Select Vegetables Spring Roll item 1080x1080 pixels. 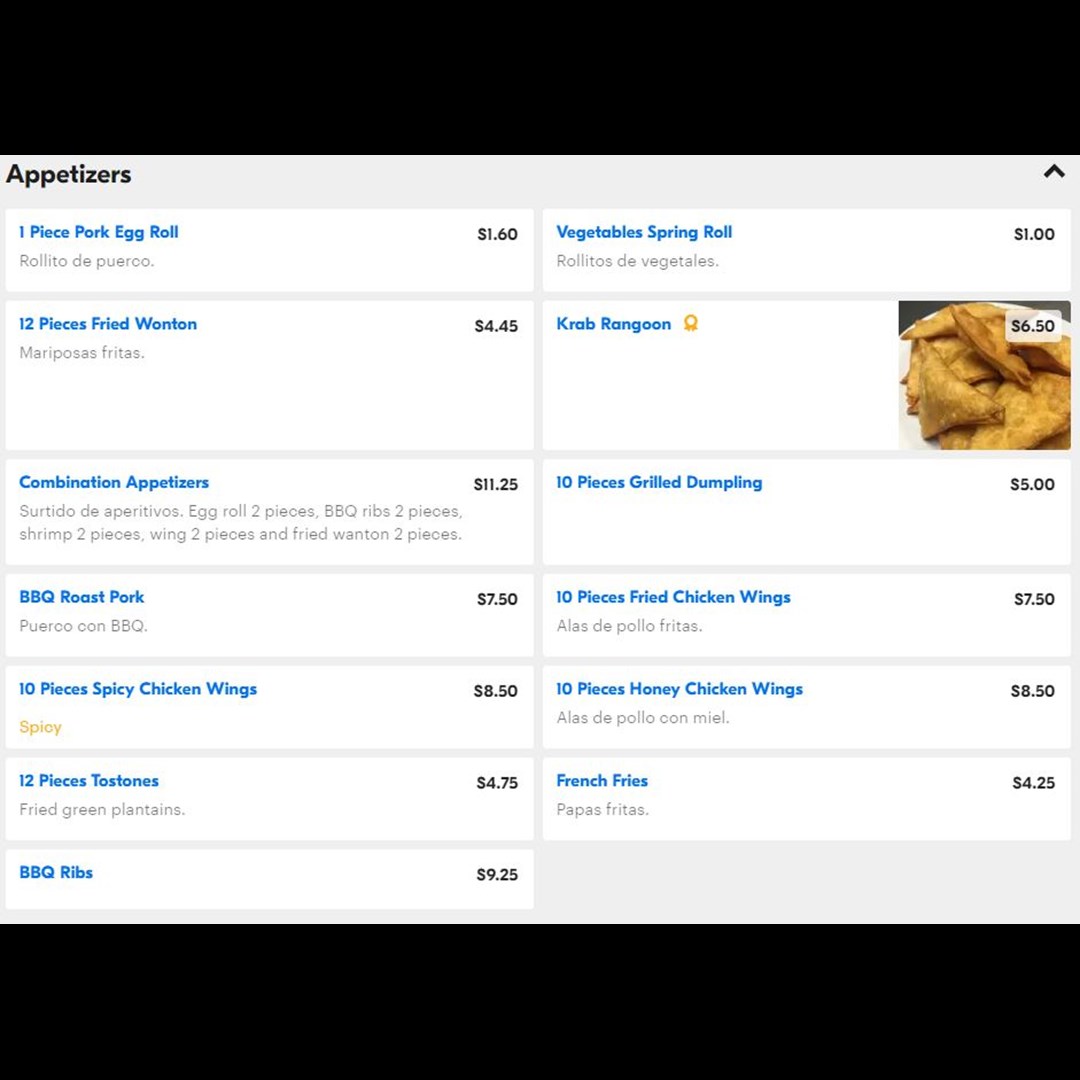[806, 250]
